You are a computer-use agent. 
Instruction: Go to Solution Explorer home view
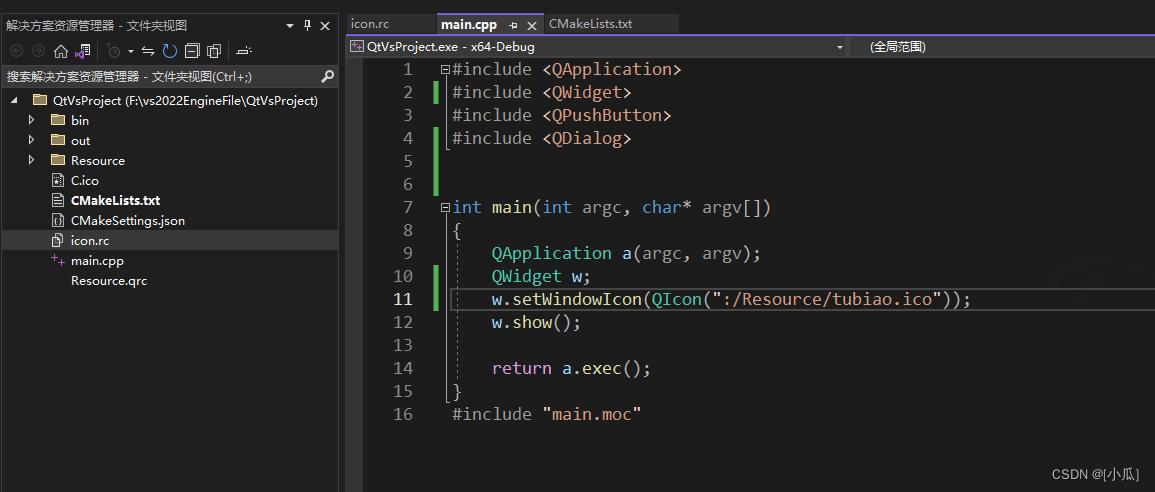point(61,51)
